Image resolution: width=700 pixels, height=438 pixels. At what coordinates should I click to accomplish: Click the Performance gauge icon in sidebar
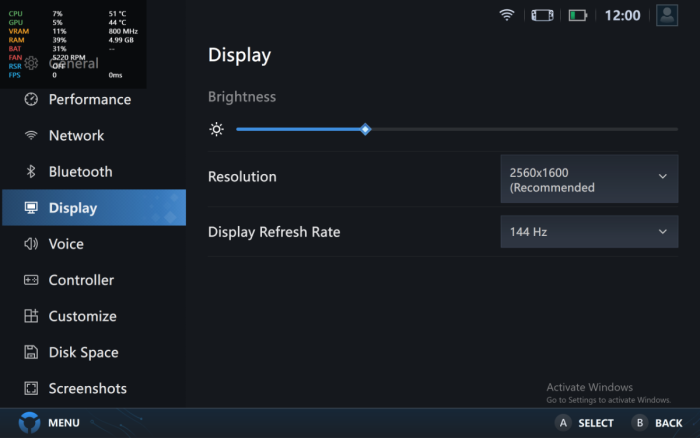31,99
